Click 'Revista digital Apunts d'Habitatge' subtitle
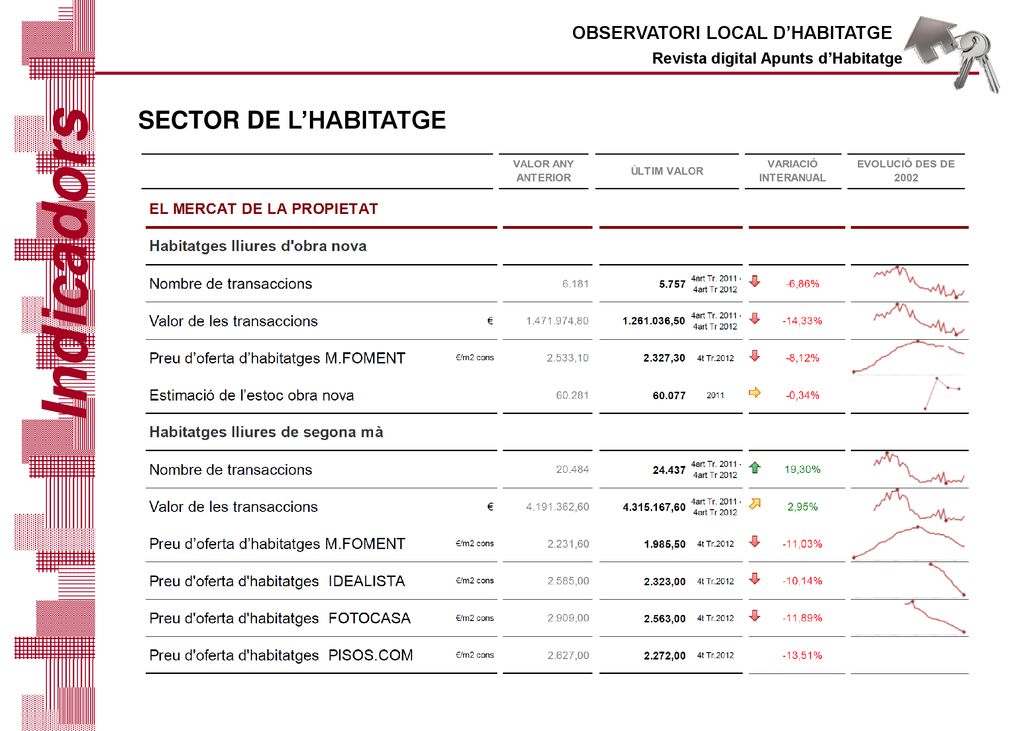 pyautogui.click(x=777, y=58)
